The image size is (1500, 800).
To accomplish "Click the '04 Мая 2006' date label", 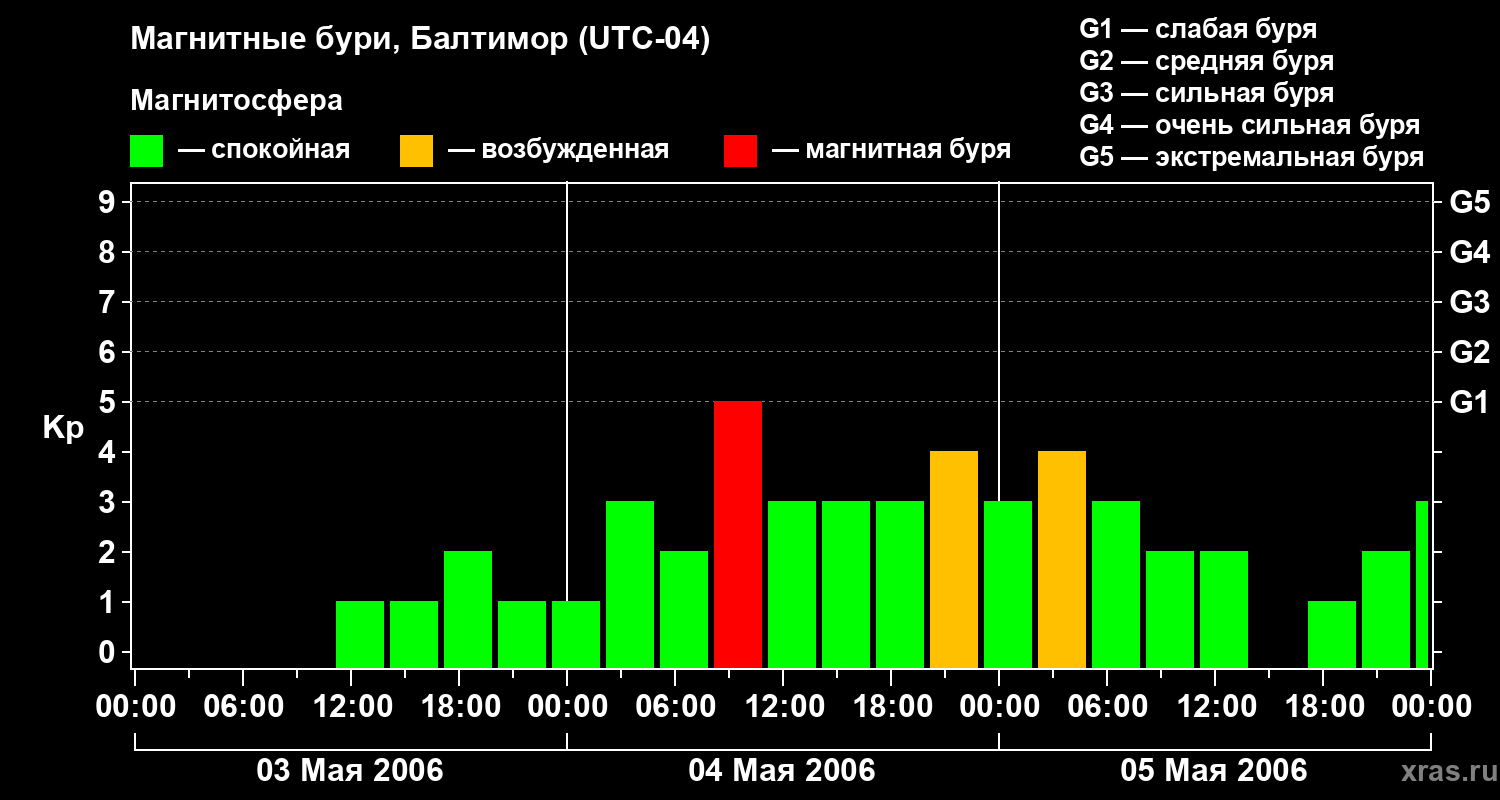I will tap(782, 771).
